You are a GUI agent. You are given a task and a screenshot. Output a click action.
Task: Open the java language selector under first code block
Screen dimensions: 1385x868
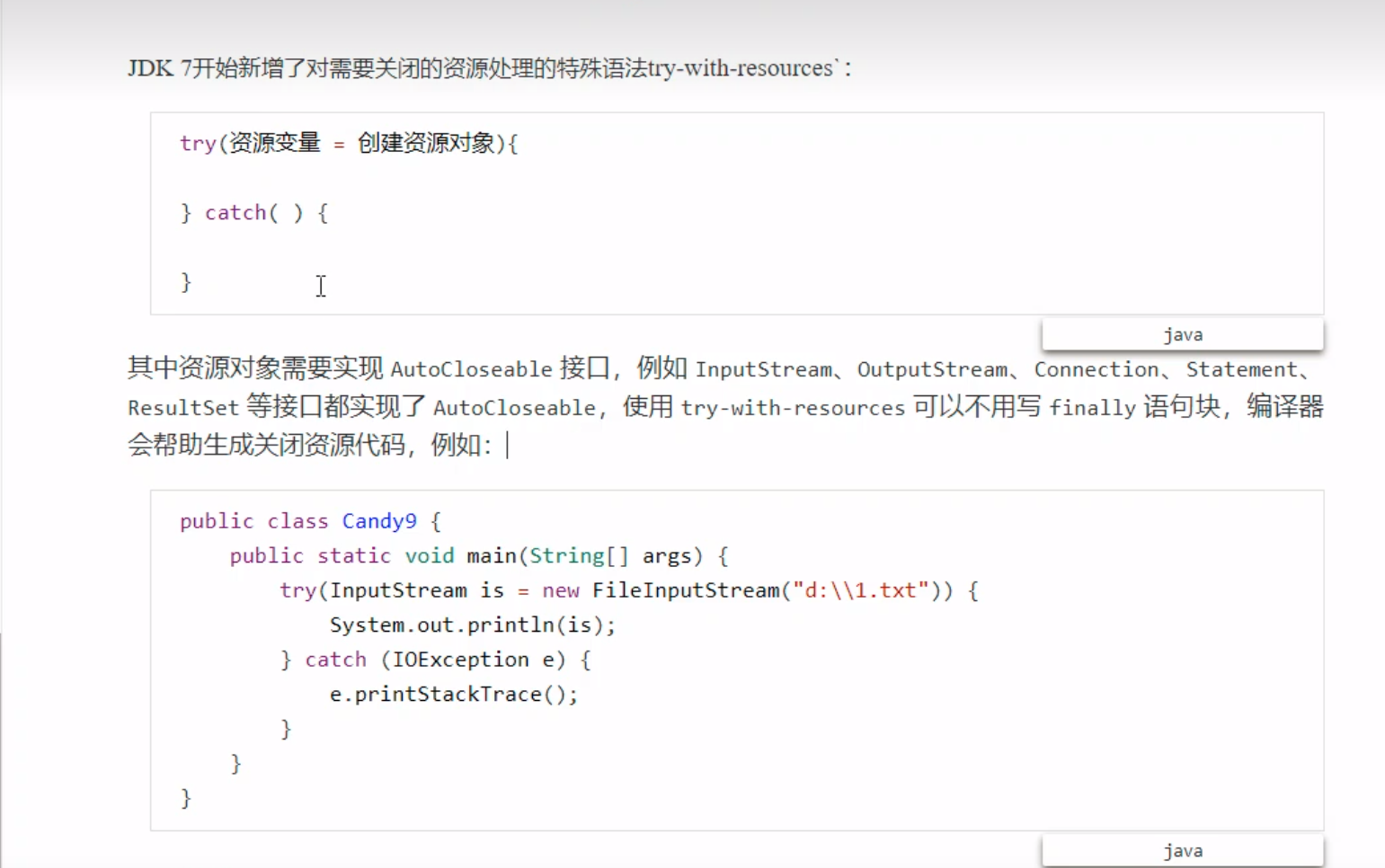pos(1182,334)
